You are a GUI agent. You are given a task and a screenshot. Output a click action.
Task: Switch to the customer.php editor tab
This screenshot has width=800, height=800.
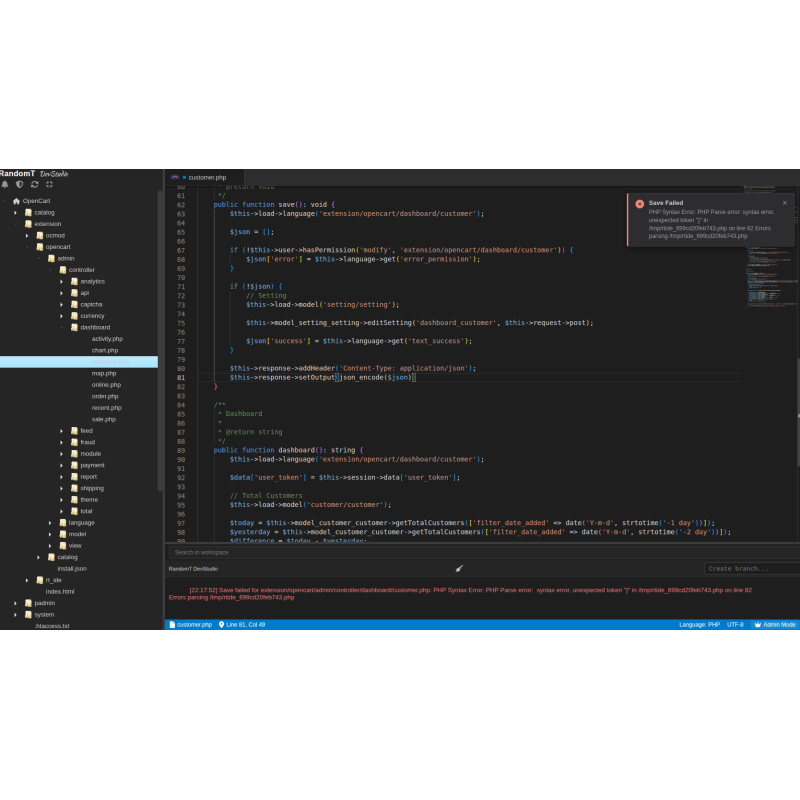pos(206,177)
